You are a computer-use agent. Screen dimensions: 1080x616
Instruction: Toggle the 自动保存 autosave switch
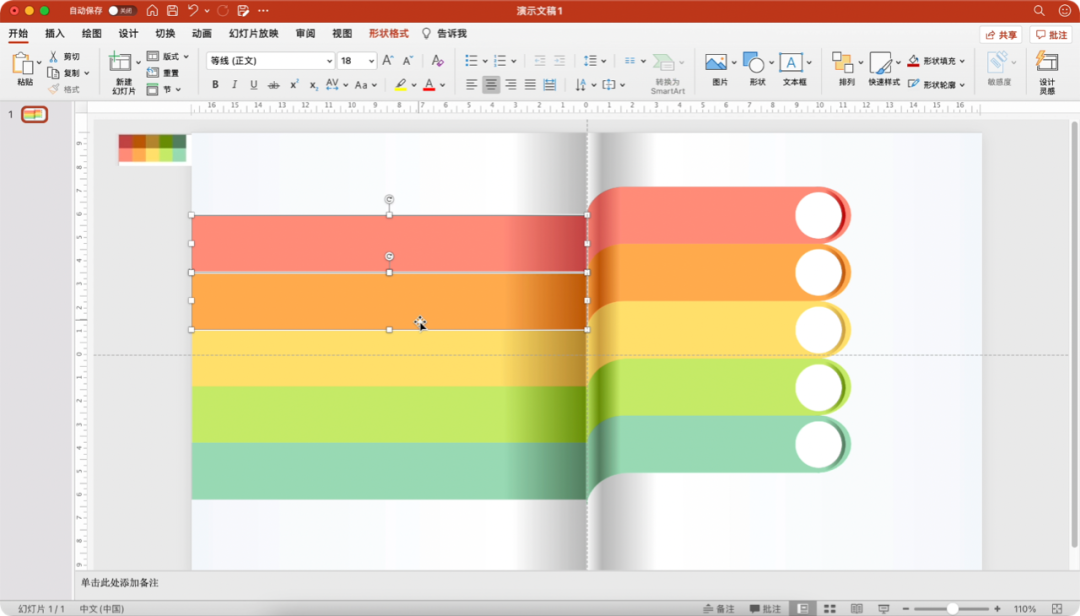pos(121,10)
